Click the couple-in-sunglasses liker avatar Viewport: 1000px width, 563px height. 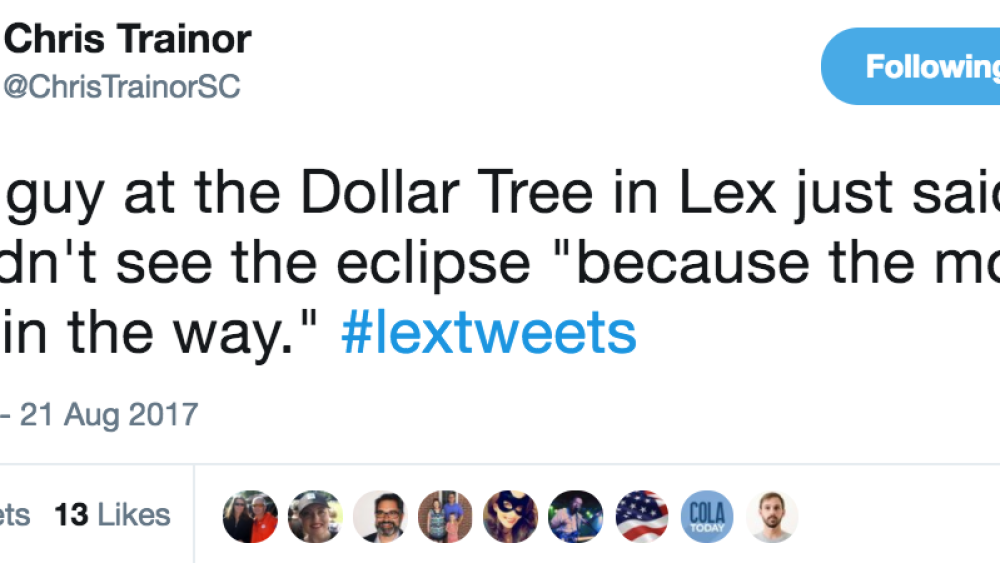250,517
